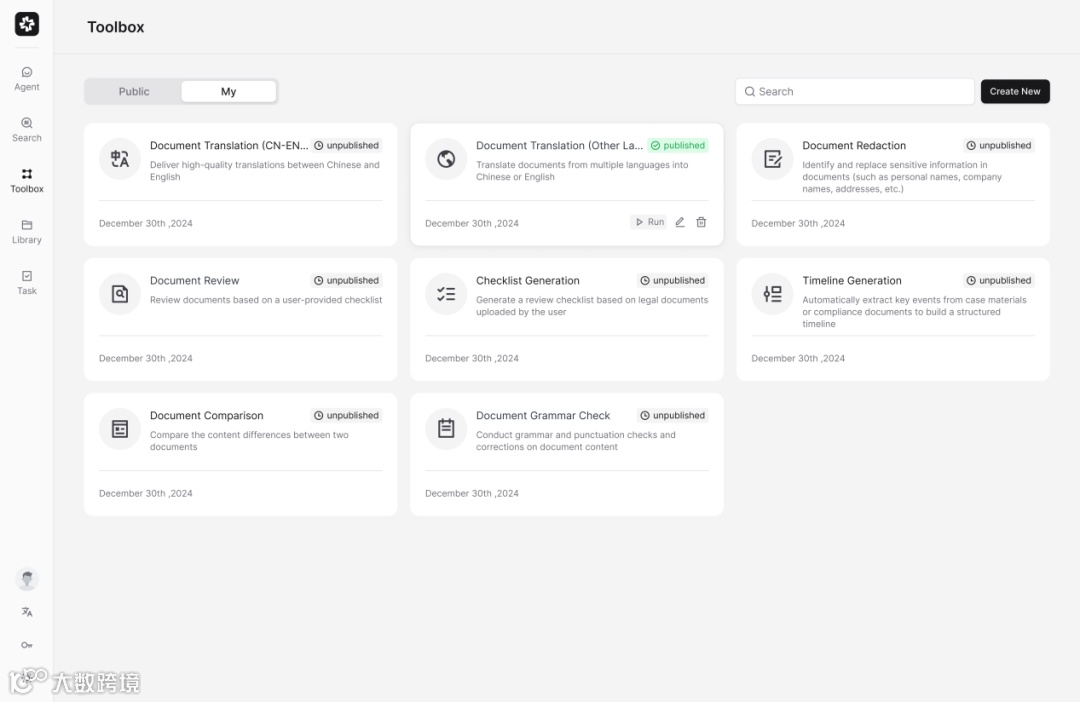Open the Document Grammar Check title

pos(543,415)
